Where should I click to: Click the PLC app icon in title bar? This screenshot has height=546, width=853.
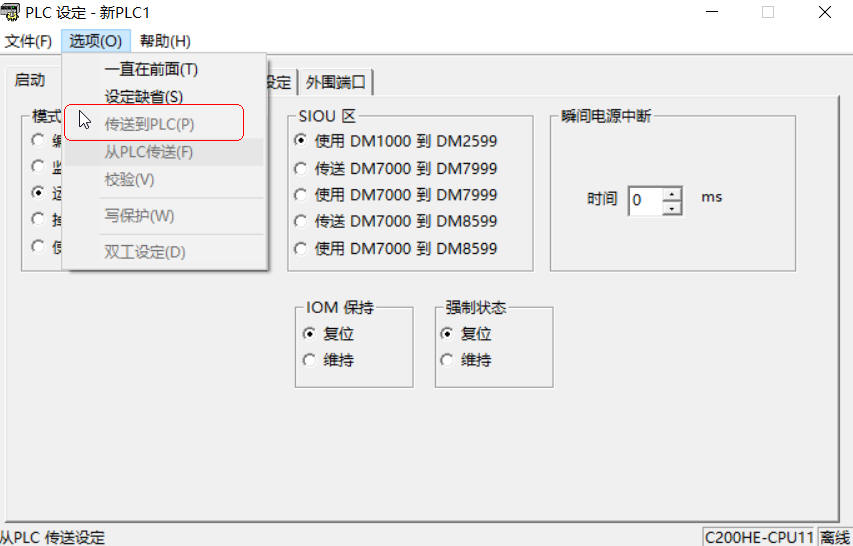tap(11, 13)
